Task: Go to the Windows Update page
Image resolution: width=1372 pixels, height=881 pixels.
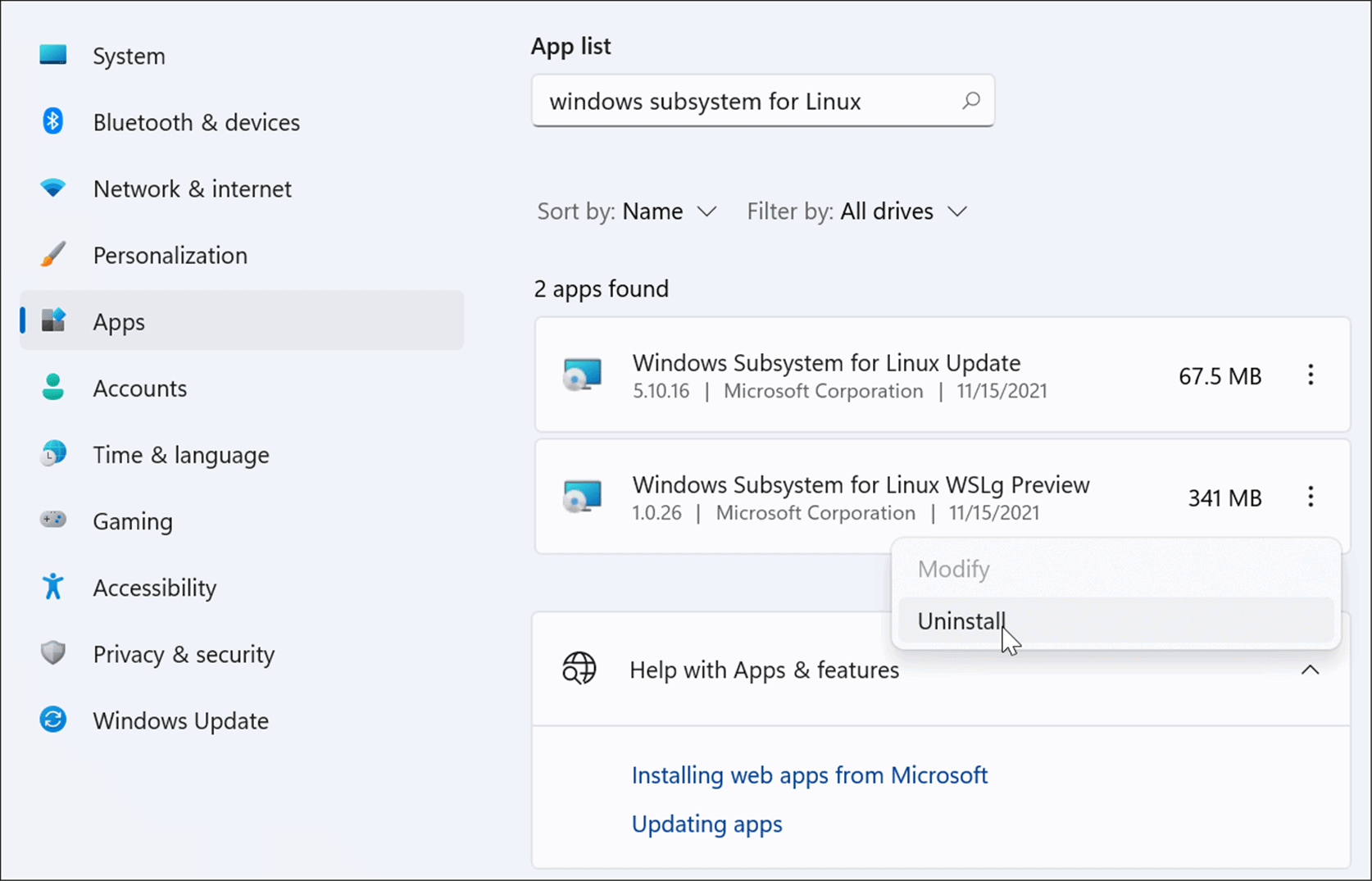Action: pos(181,720)
